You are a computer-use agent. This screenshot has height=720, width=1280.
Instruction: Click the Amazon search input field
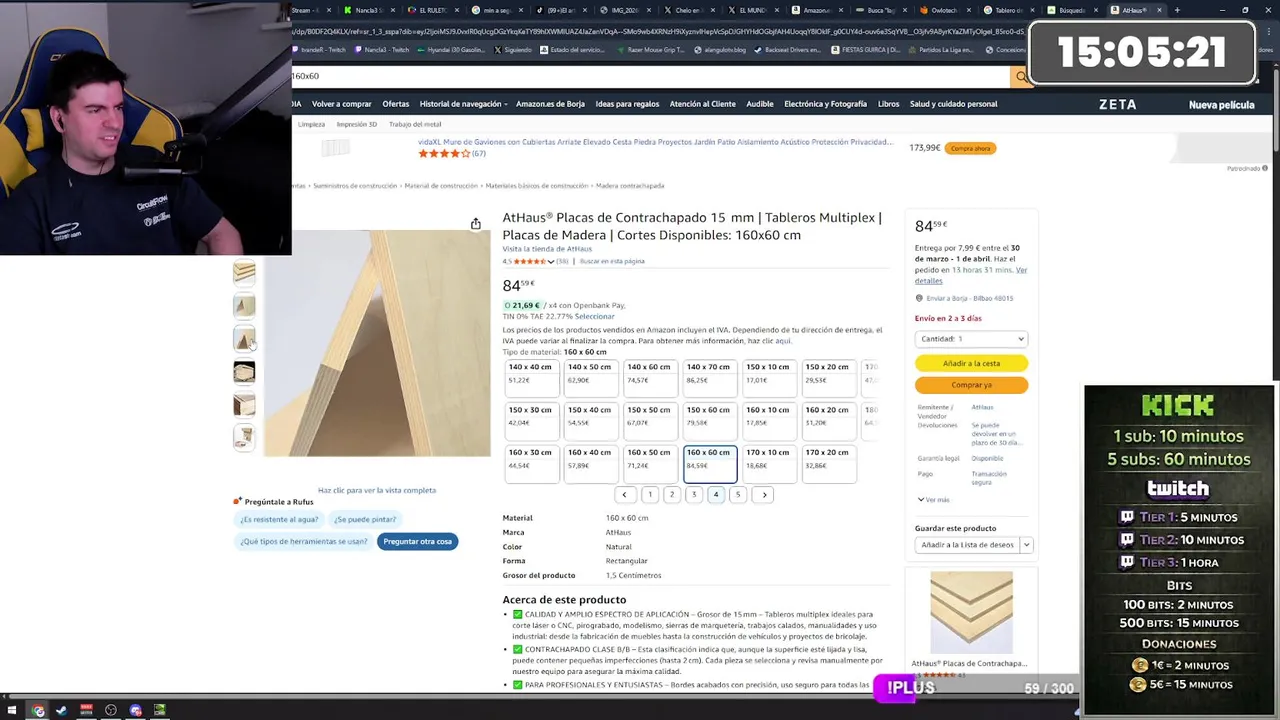650,76
